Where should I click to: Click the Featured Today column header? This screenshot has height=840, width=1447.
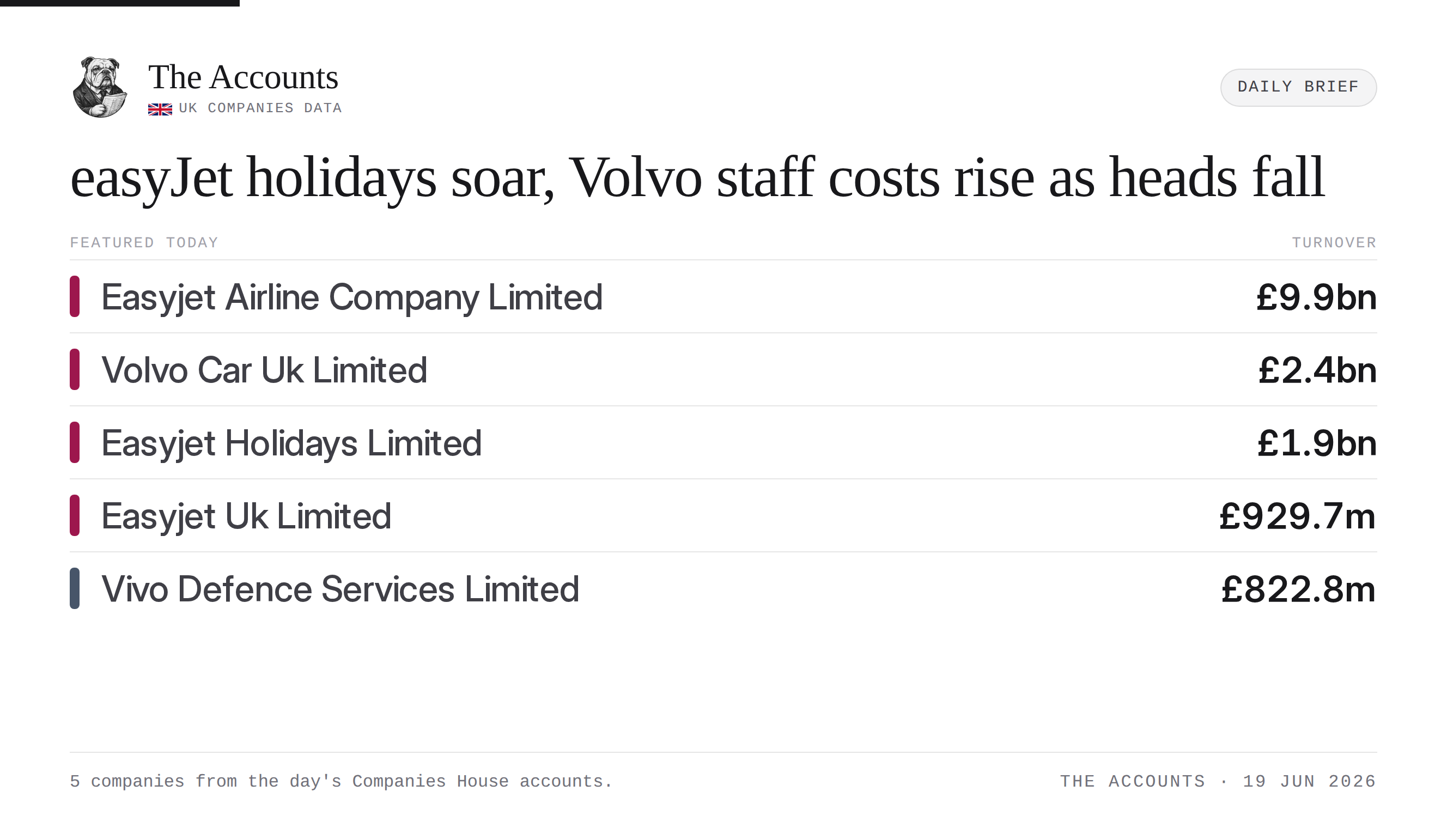(x=144, y=242)
